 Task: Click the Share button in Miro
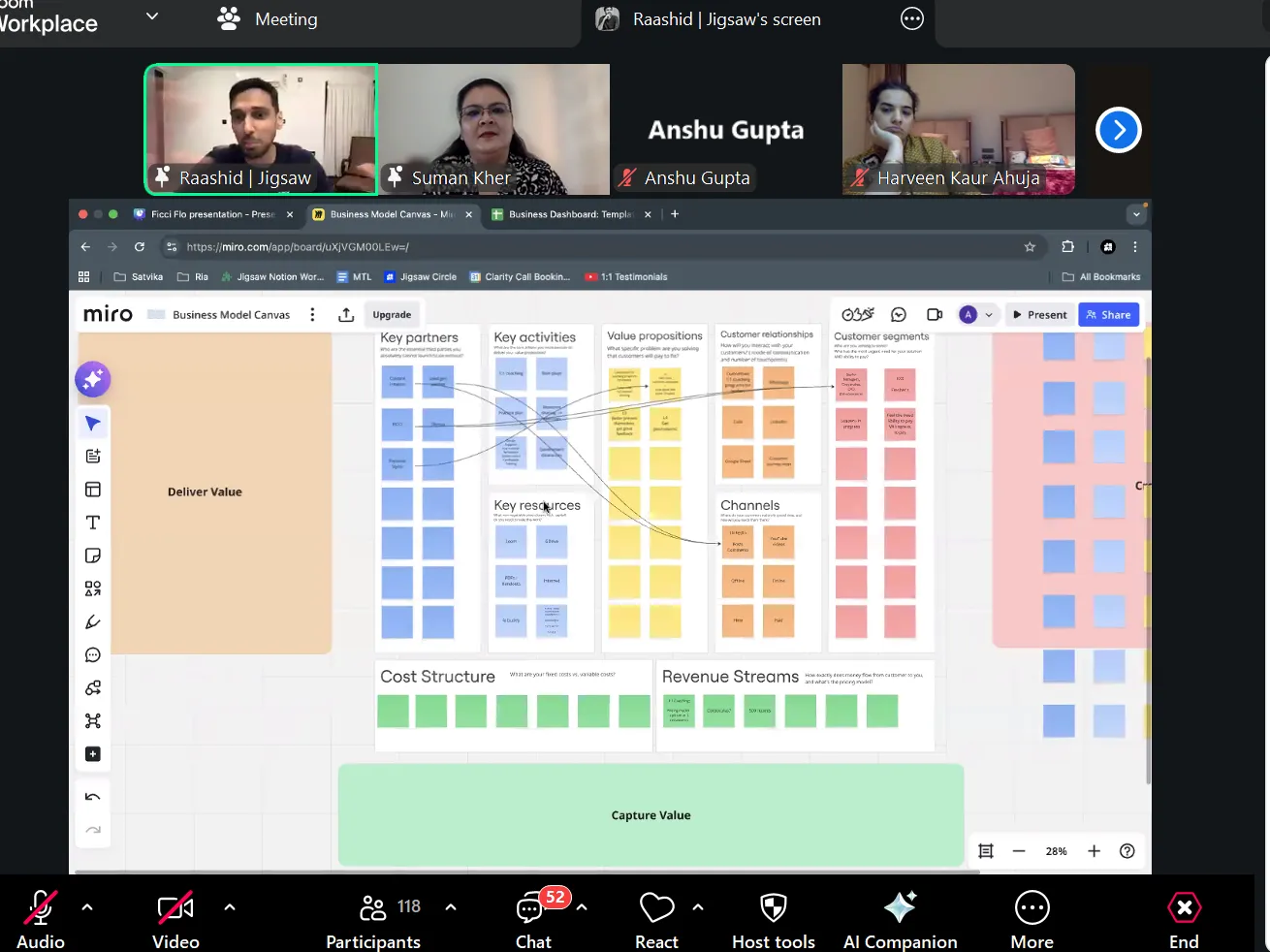[x=1108, y=315]
